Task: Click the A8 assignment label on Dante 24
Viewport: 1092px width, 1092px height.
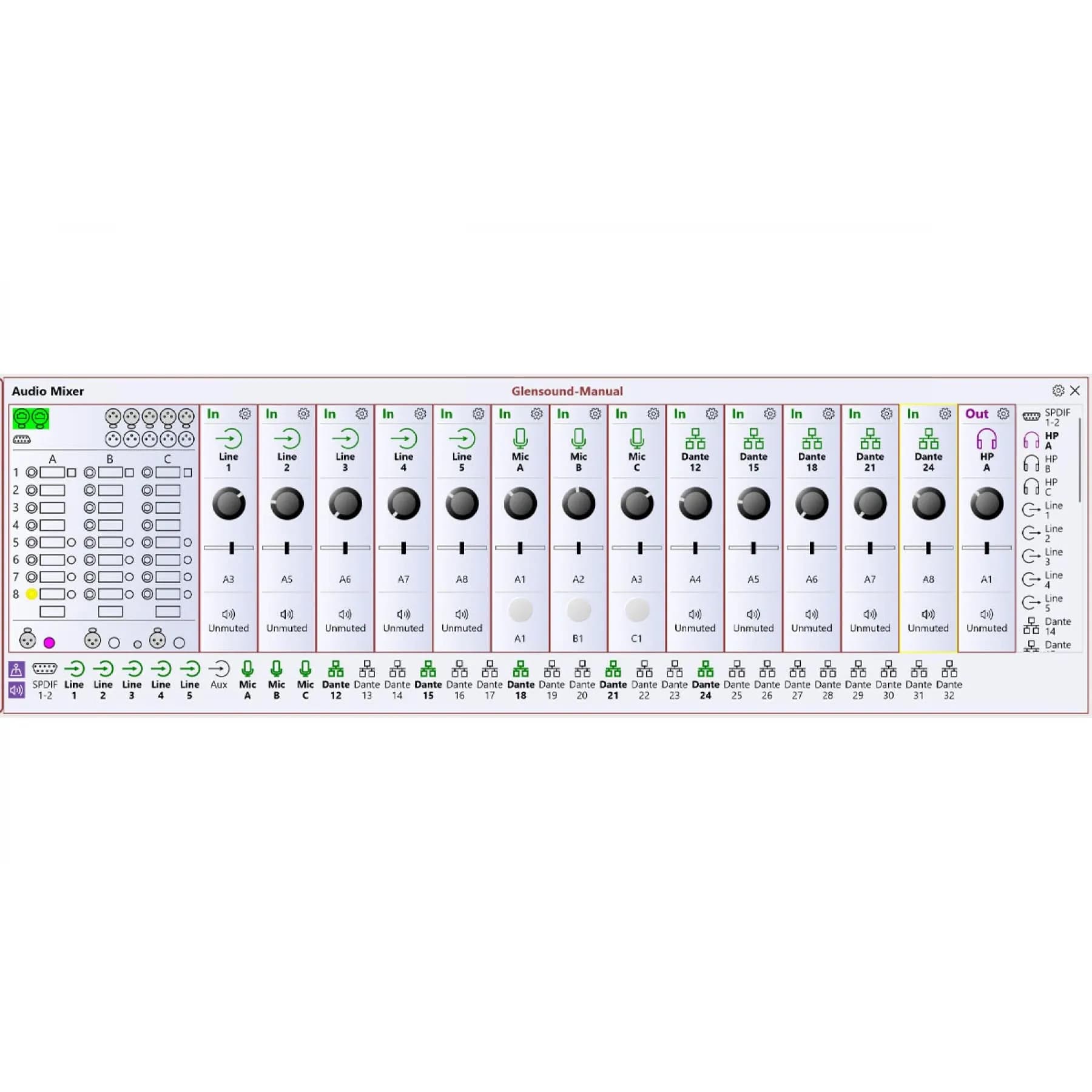Action: point(928,579)
